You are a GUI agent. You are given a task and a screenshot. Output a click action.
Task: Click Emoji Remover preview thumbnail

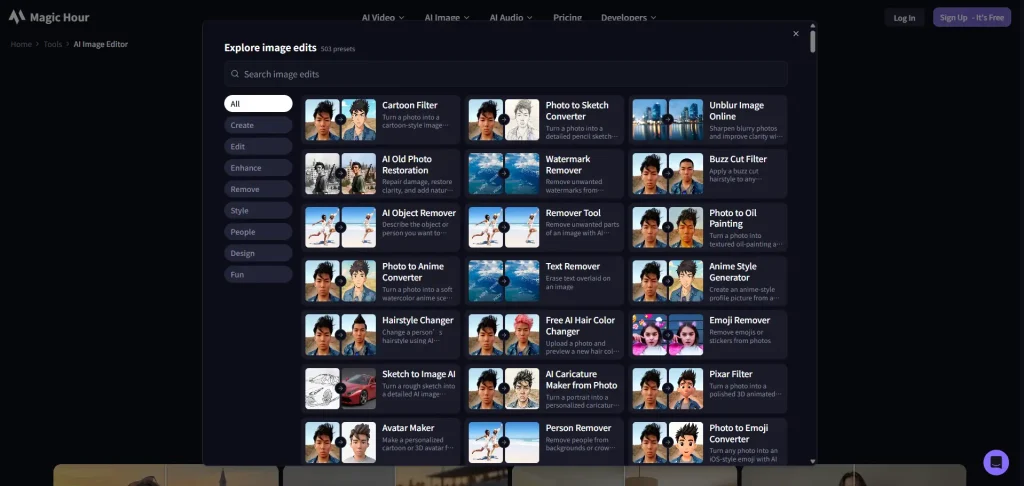click(667, 334)
